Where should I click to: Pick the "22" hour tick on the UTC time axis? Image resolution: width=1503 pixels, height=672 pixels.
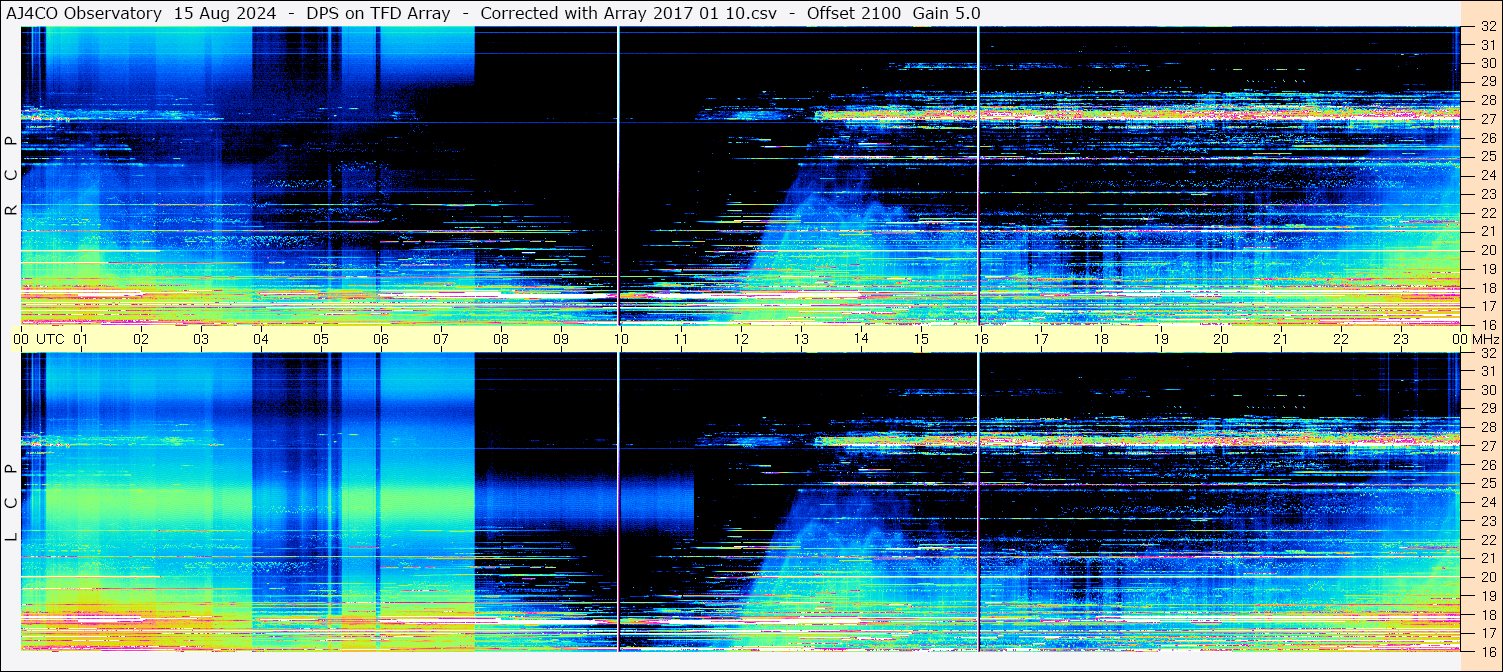click(x=1341, y=339)
